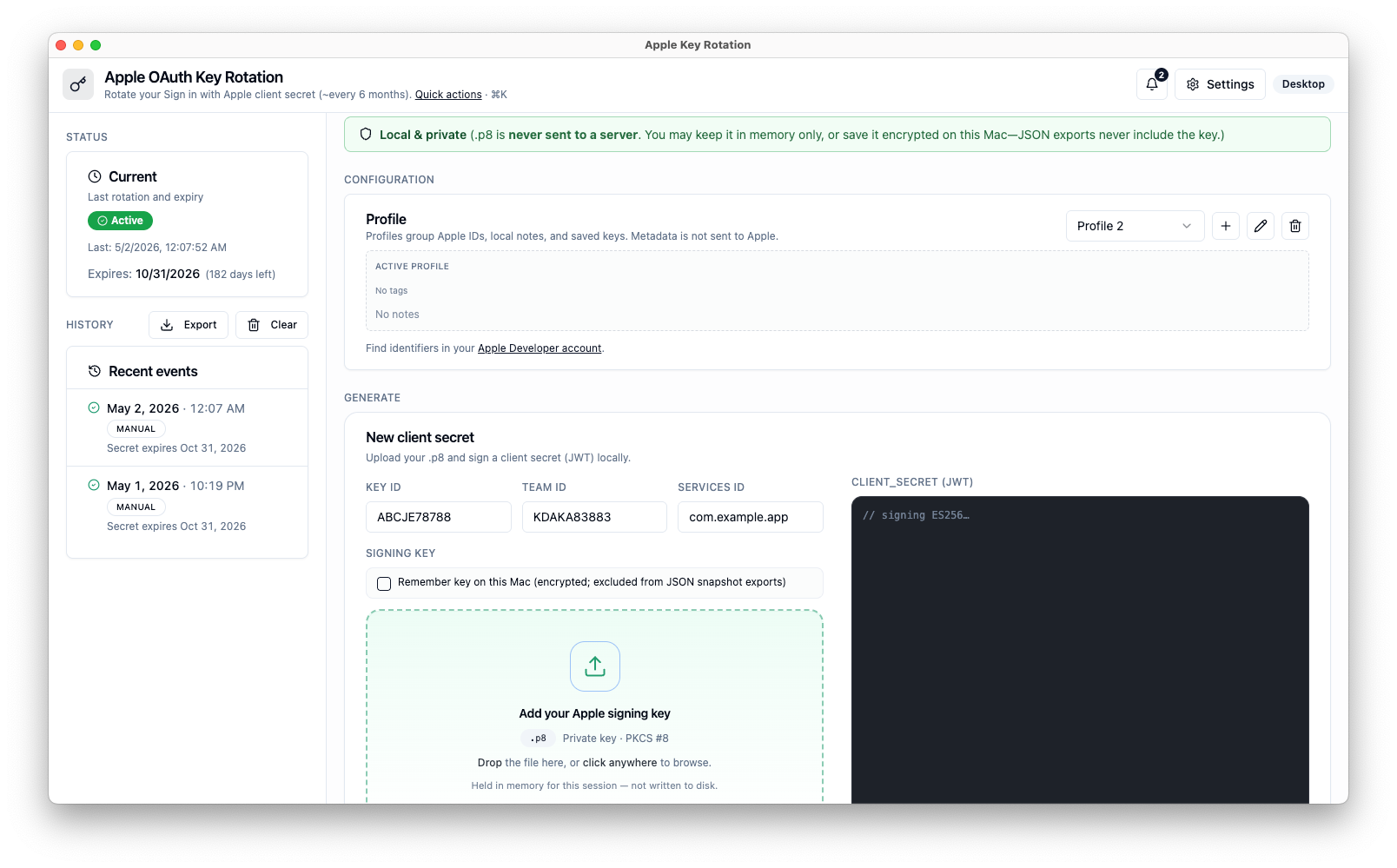The image size is (1397, 868).
Task: Open Settings with the gear button
Action: tap(1220, 84)
